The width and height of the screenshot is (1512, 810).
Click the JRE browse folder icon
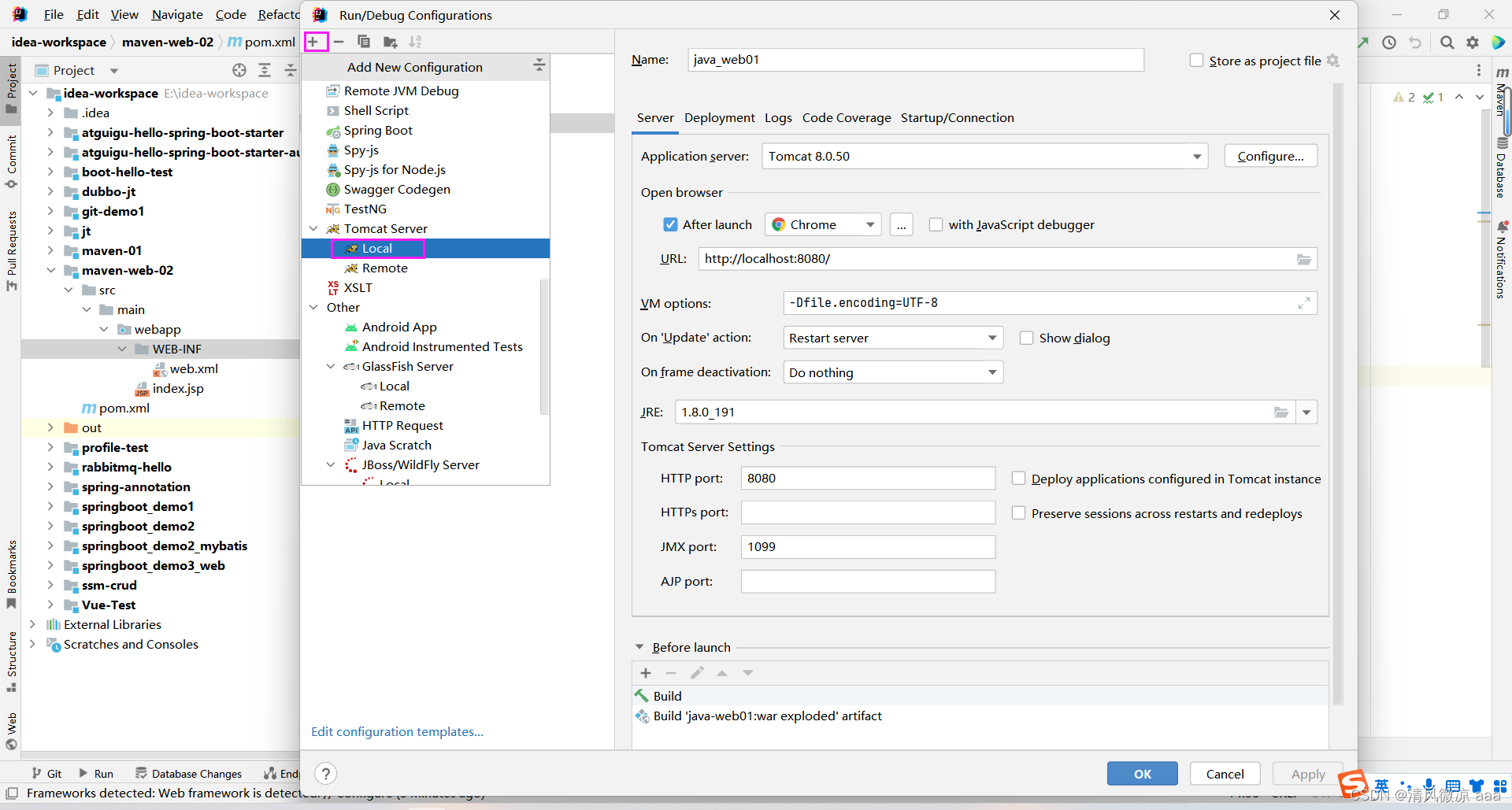pos(1281,412)
